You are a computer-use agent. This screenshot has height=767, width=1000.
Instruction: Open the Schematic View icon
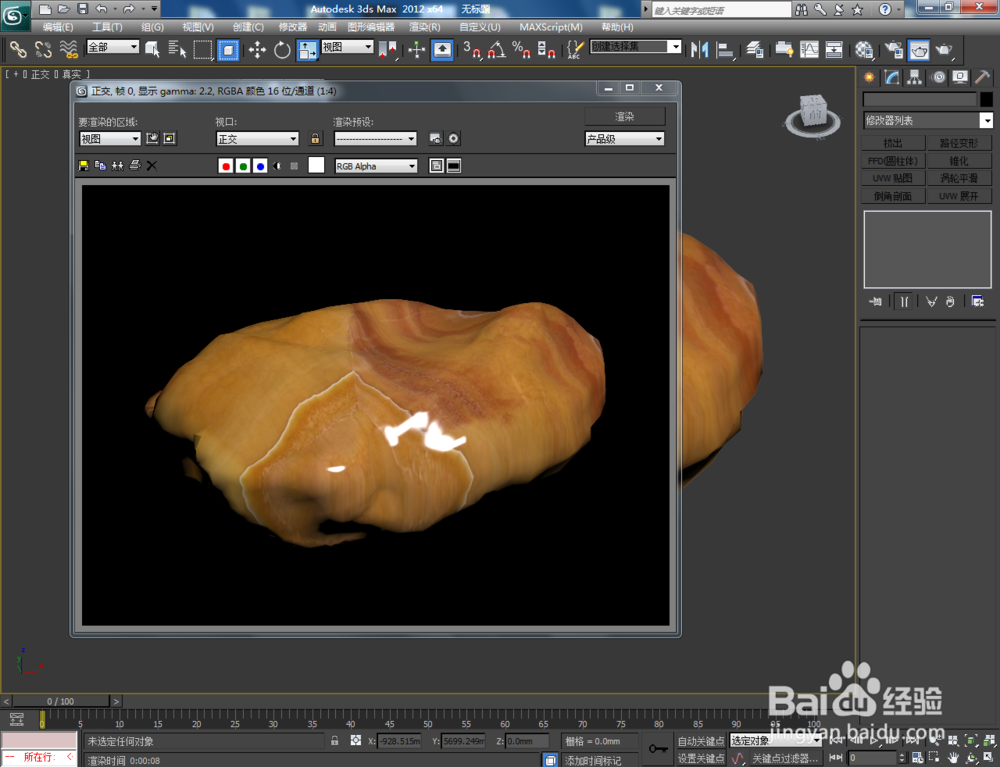click(x=834, y=50)
